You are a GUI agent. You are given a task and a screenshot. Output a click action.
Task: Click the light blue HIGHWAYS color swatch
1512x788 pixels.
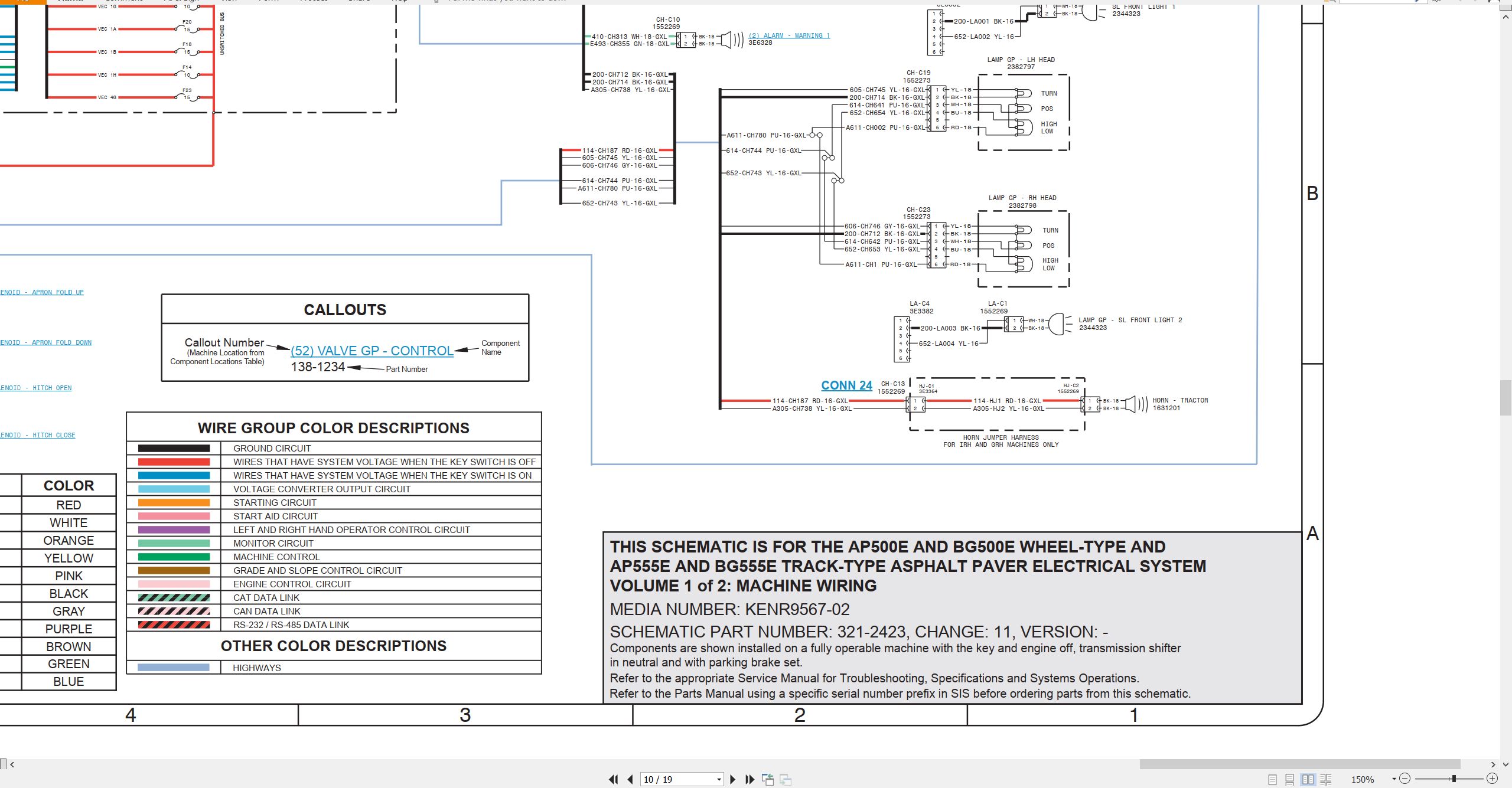pyautogui.click(x=174, y=668)
